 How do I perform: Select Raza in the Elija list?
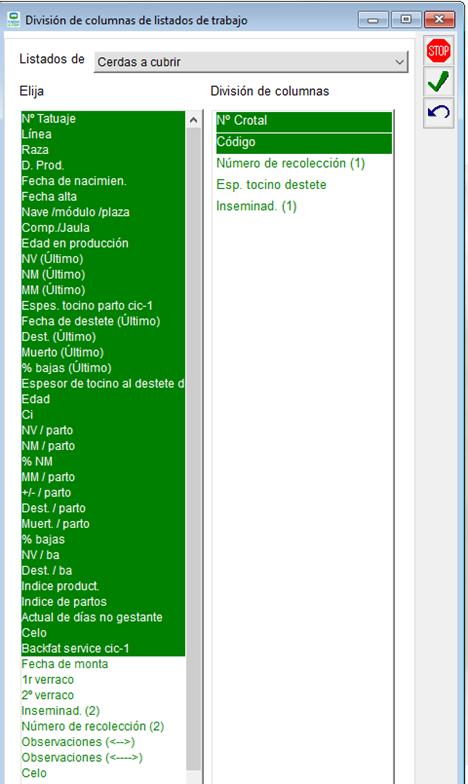click(x=103, y=150)
